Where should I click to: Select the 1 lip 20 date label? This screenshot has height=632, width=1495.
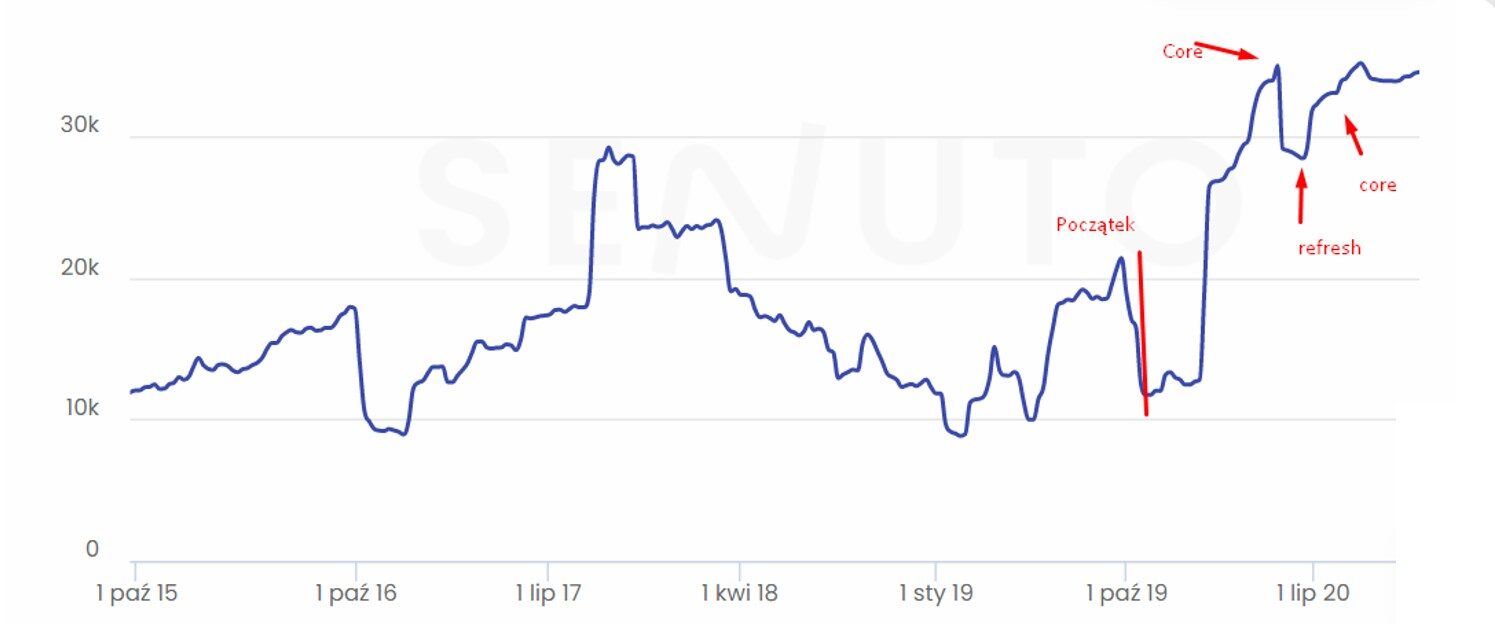pyautogui.click(x=1312, y=593)
